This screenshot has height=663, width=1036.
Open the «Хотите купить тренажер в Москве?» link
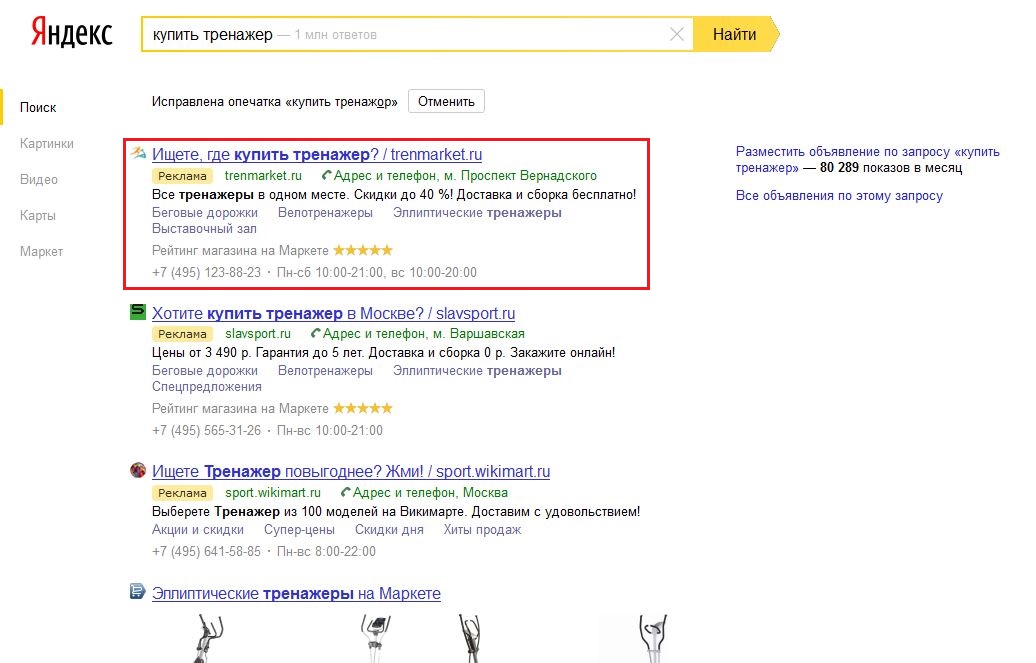(x=333, y=313)
